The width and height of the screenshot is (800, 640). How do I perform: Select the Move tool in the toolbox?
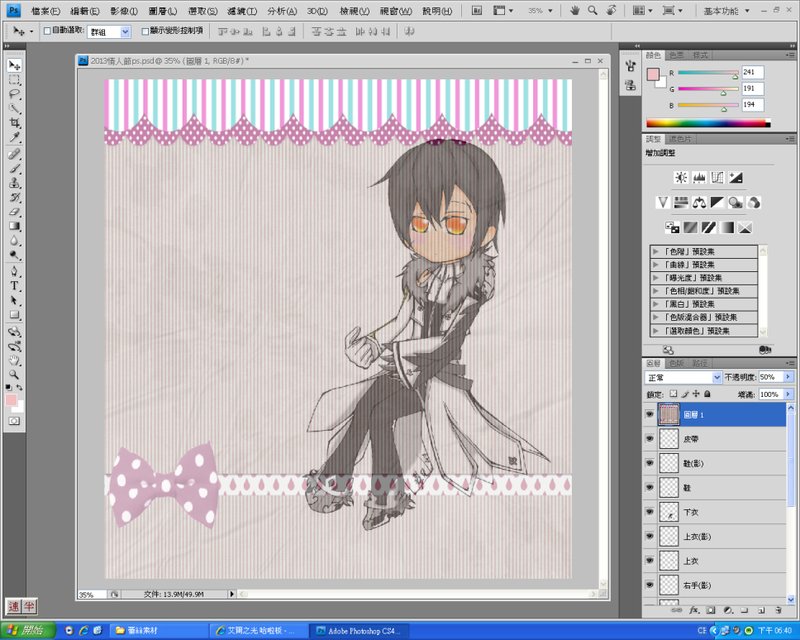14,65
